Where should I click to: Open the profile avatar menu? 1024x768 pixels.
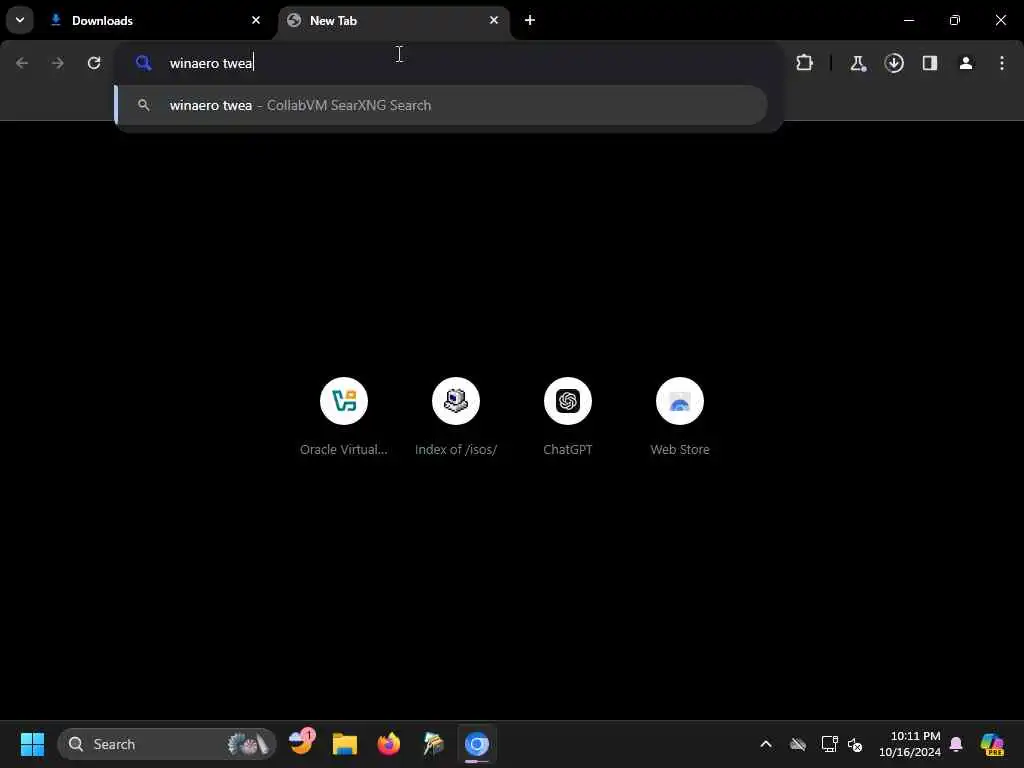tap(966, 63)
